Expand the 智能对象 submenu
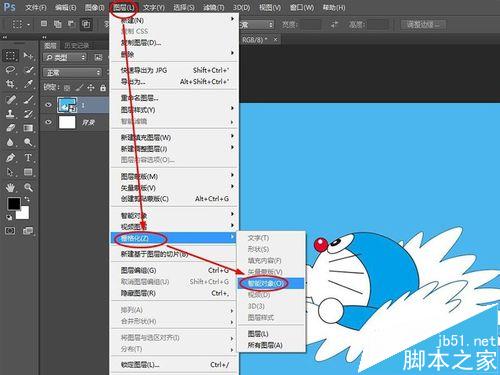 click(x=175, y=215)
